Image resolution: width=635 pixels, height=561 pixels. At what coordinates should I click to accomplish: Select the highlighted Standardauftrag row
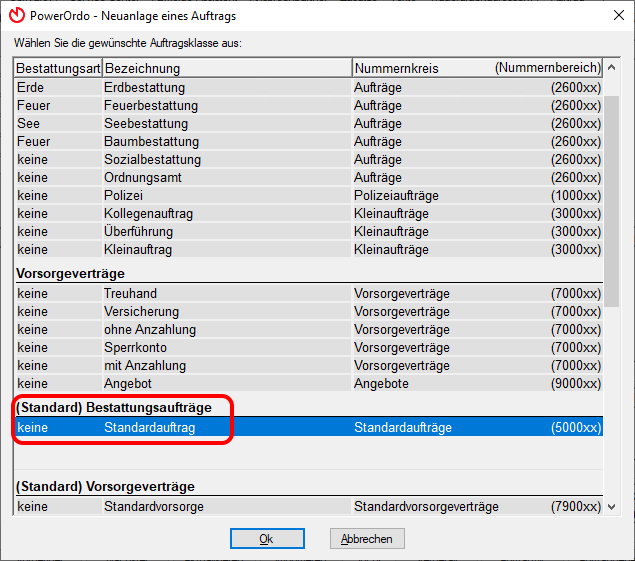(x=309, y=427)
